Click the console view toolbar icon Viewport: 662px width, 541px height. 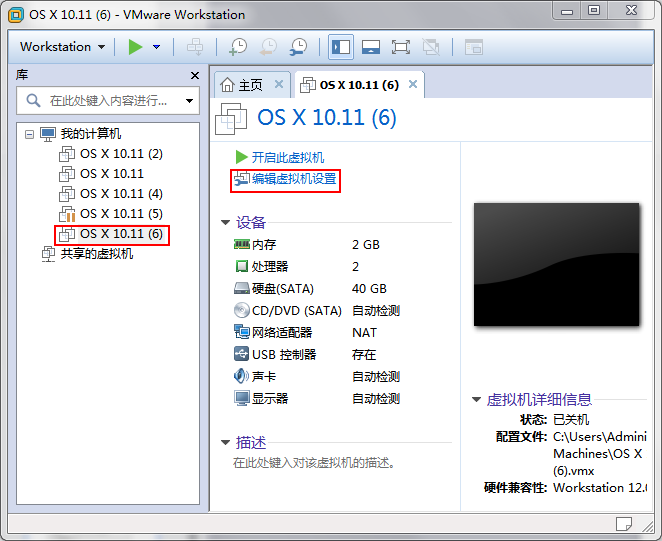[x=474, y=47]
